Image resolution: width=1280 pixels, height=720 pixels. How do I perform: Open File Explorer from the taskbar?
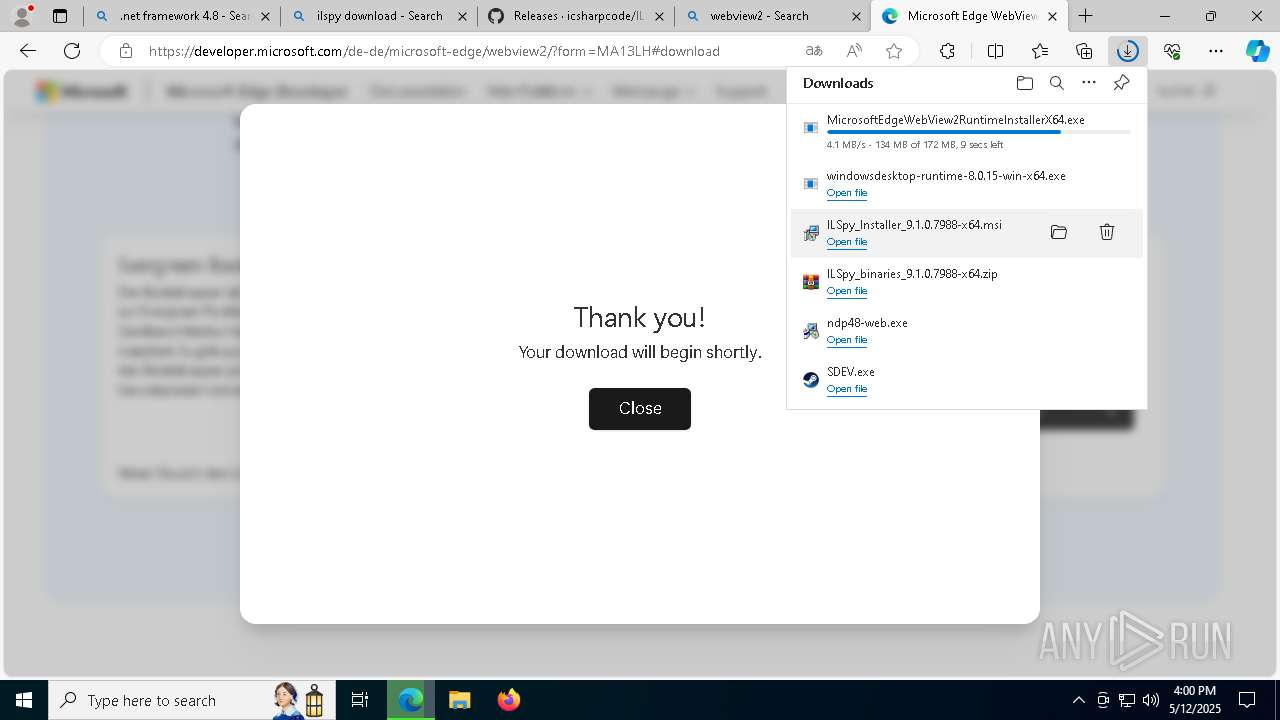tap(460, 700)
